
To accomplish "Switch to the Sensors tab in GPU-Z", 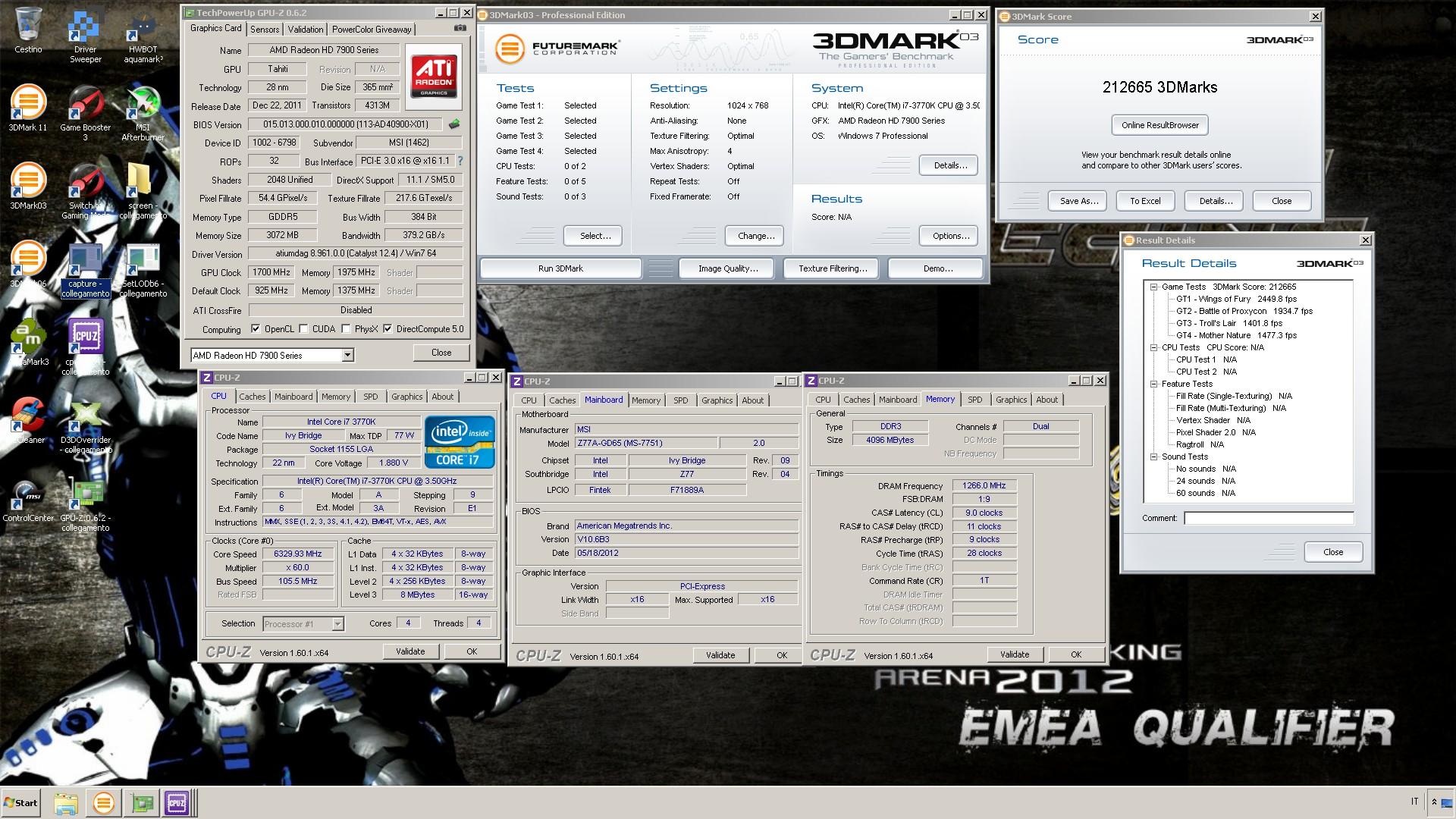I will pyautogui.click(x=265, y=30).
